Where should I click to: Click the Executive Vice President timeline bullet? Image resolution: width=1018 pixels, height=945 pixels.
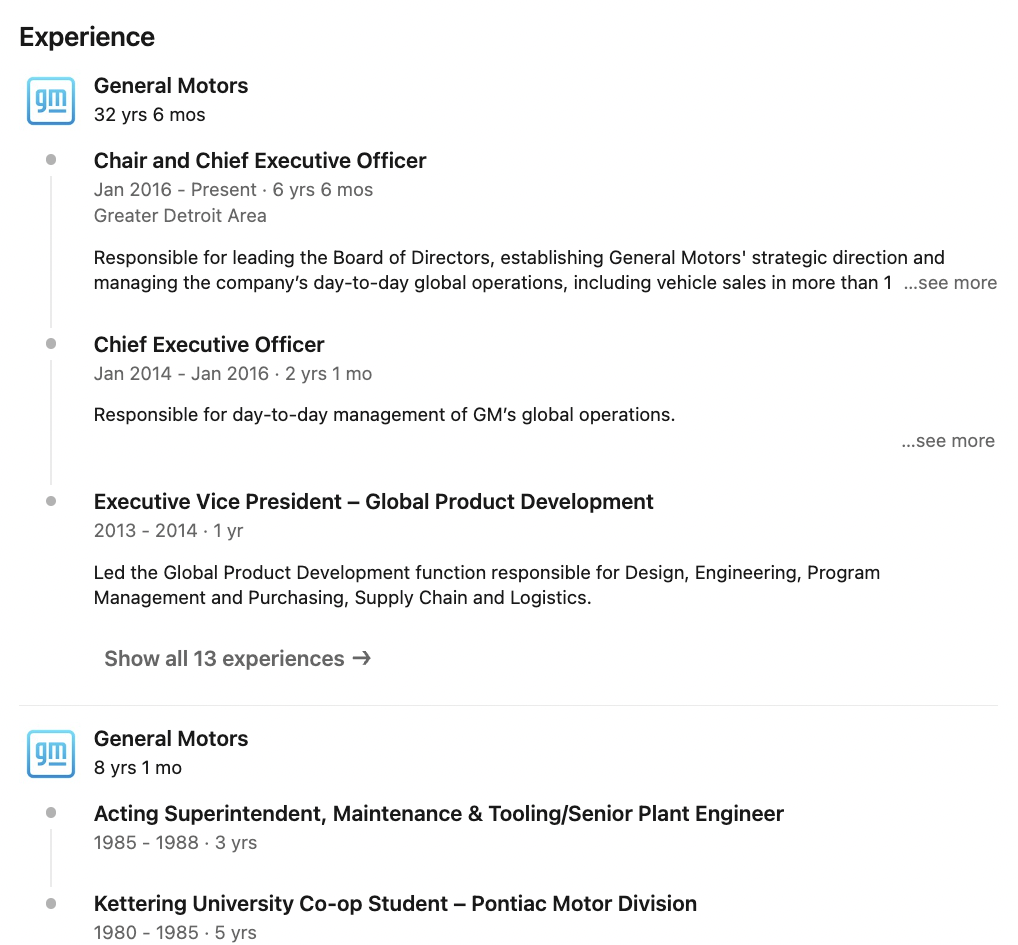coord(51,500)
